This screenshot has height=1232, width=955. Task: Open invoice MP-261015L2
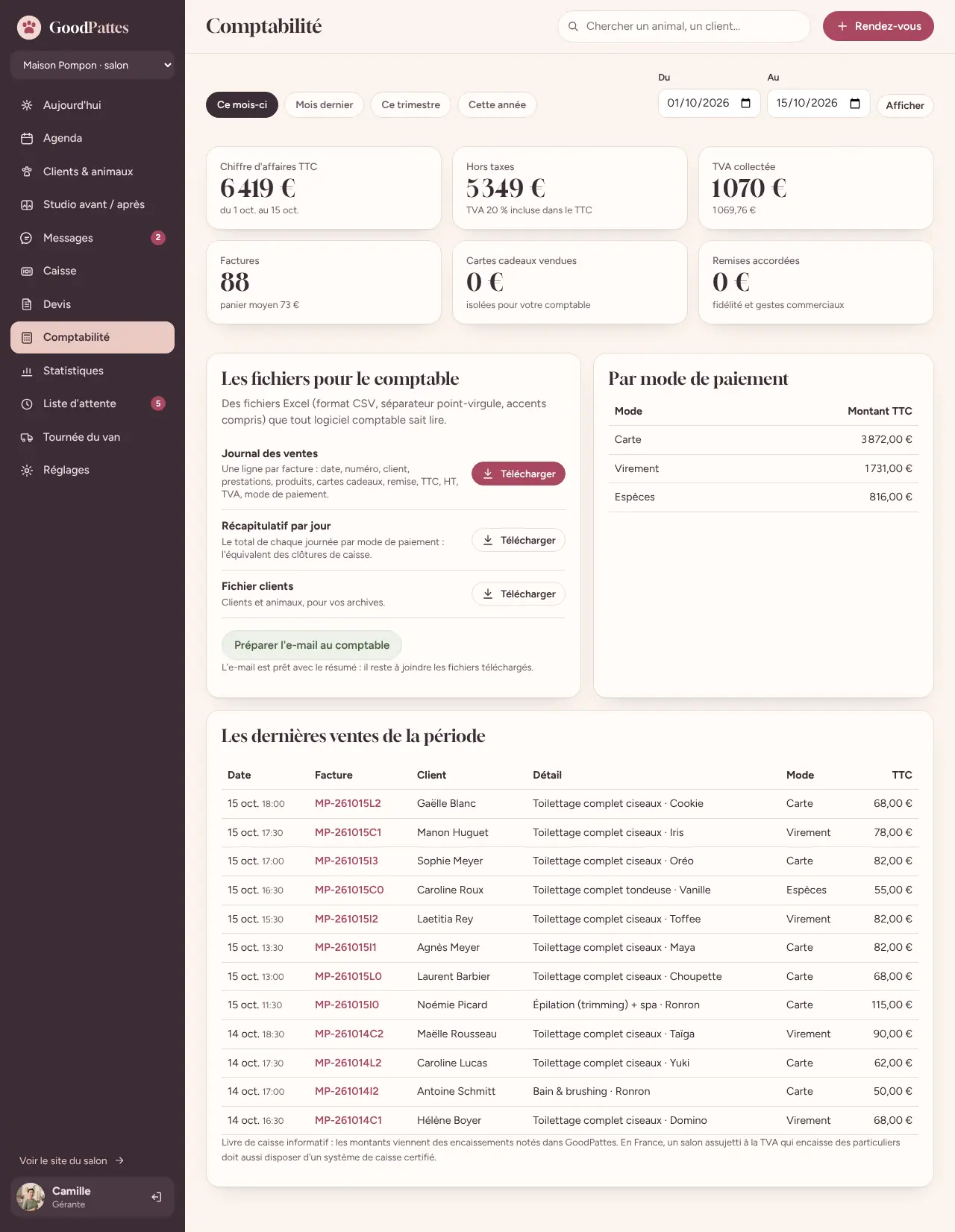point(348,803)
